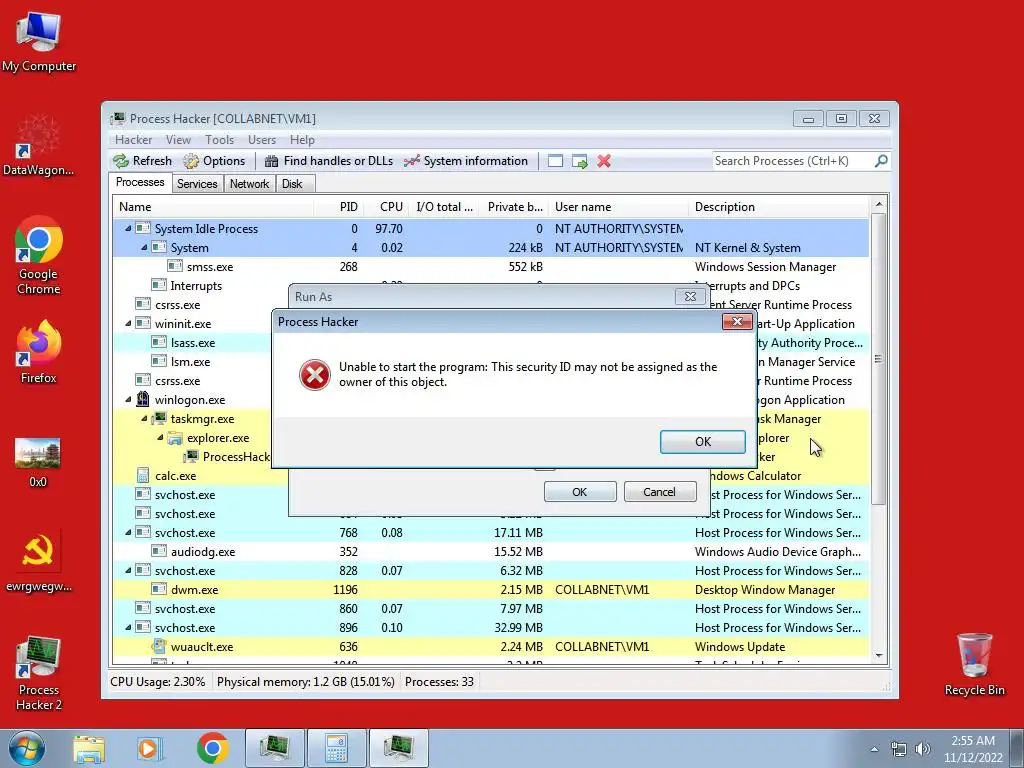Click the scrollbar down arrow
This screenshot has height=768, width=1024.
point(878,656)
